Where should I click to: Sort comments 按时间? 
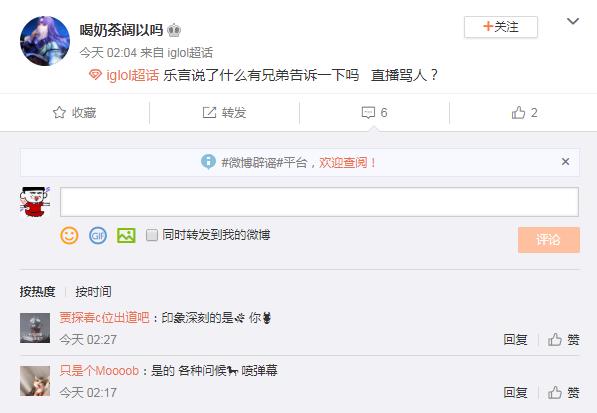[x=93, y=292]
